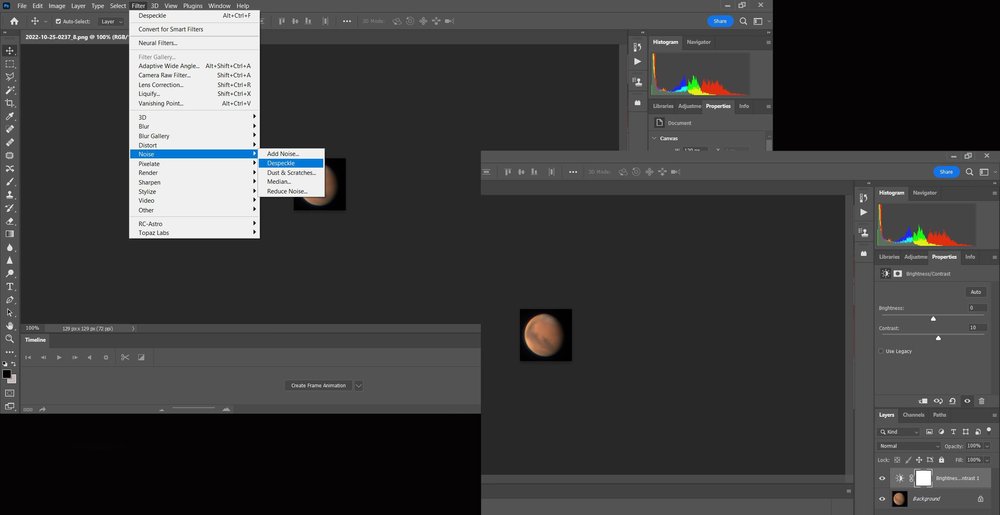Select the Move tool in left toolbar
The height and width of the screenshot is (515, 1000).
[x=10, y=50]
